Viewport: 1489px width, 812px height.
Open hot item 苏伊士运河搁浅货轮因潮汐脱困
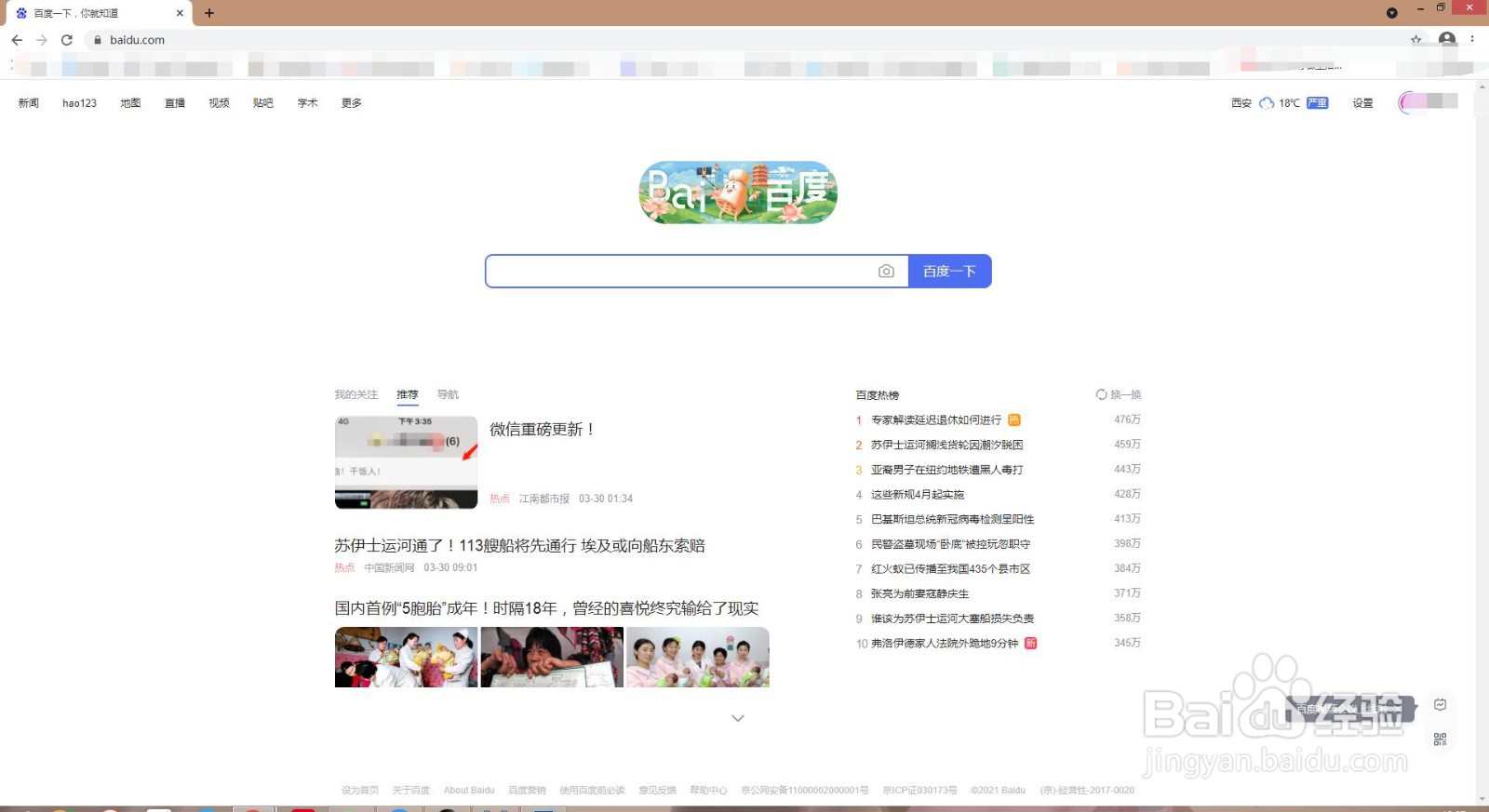(x=946, y=445)
